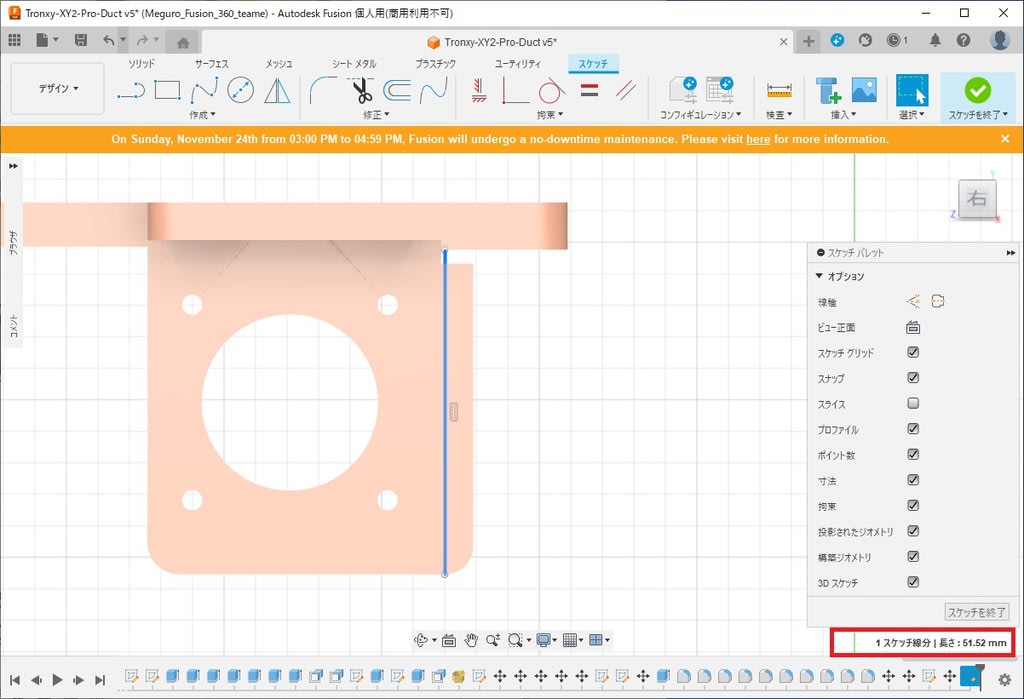This screenshot has height=699, width=1024.
Task: Toggle the Sketch Grid checkbox
Action: point(913,352)
